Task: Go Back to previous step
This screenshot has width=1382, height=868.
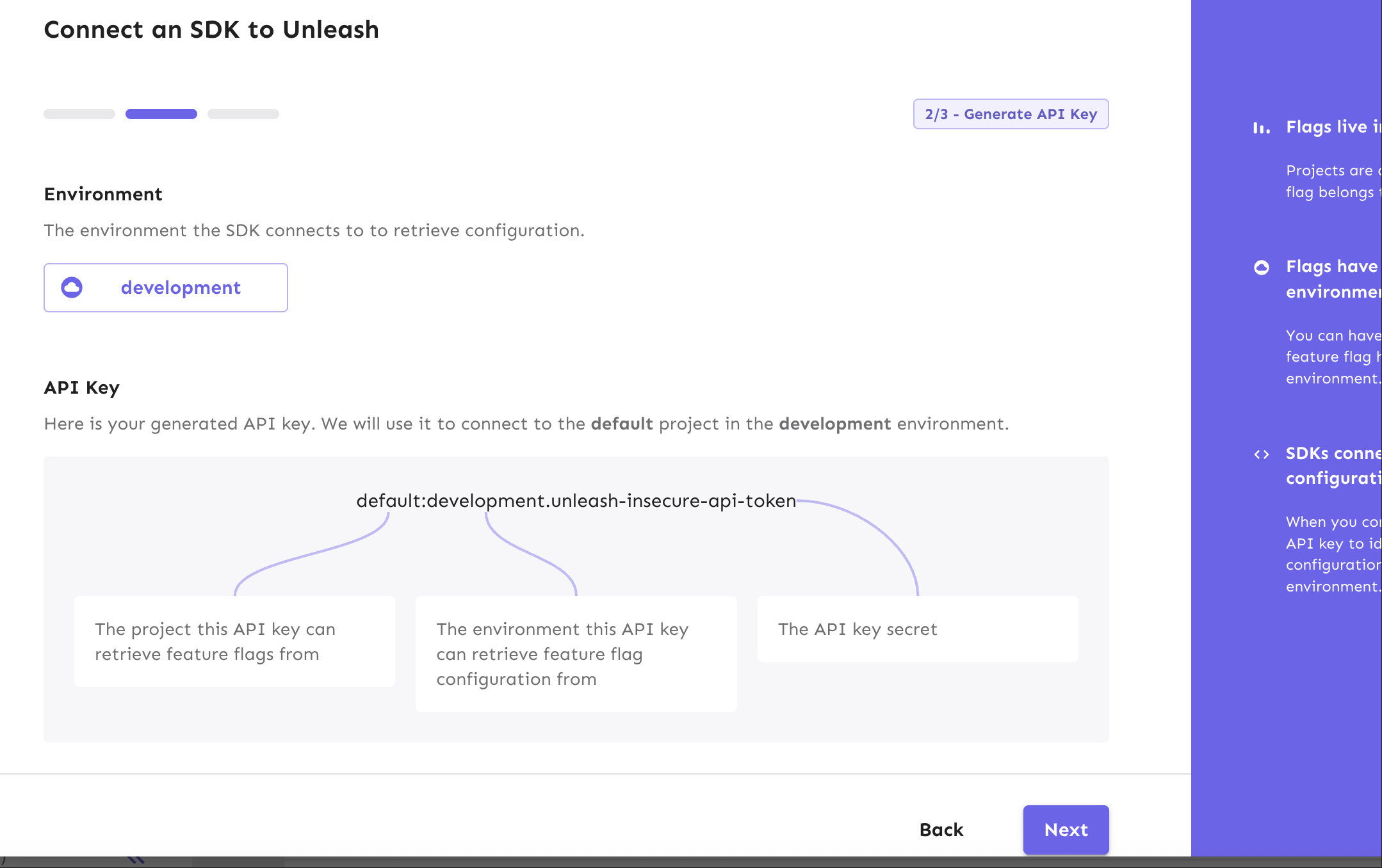Action: coord(941,830)
